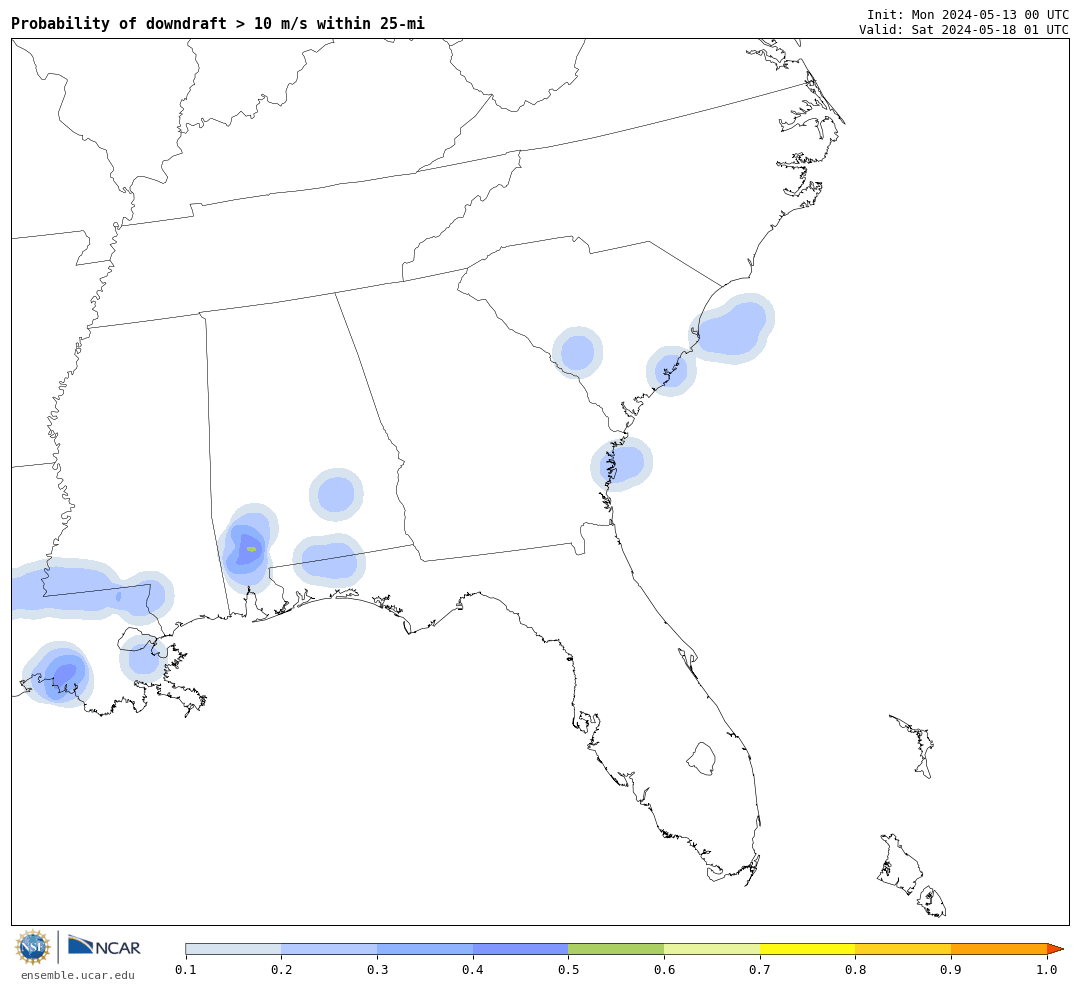Click the NSF logo

(33, 947)
